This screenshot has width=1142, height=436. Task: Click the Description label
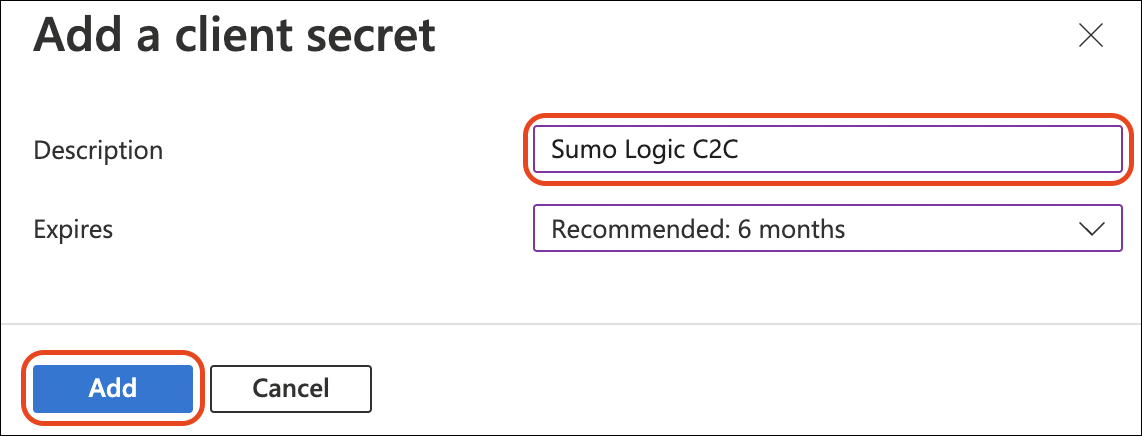coord(98,150)
